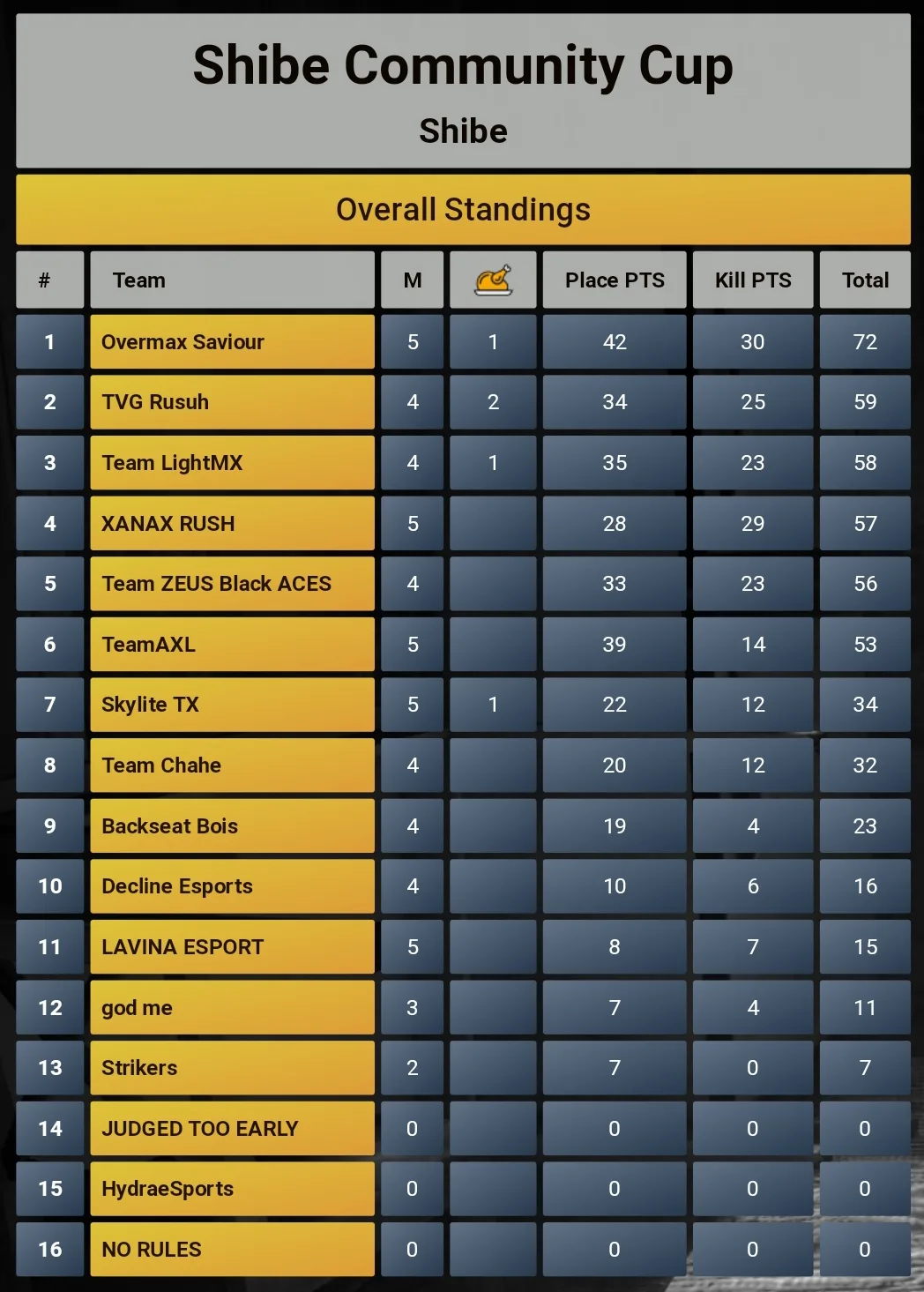Click the Place PTS column header

[615, 280]
